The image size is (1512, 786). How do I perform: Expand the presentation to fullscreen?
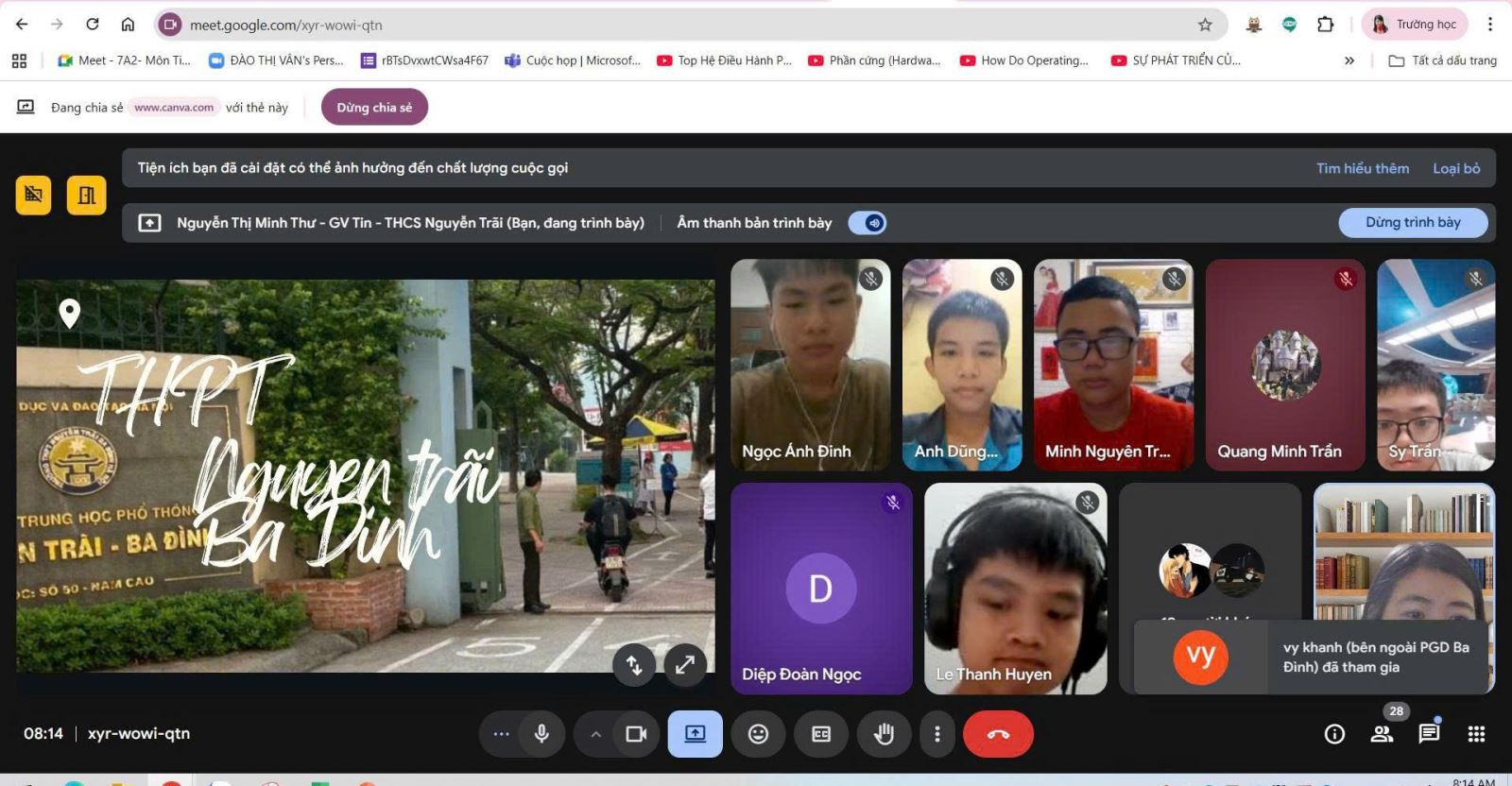(x=685, y=665)
